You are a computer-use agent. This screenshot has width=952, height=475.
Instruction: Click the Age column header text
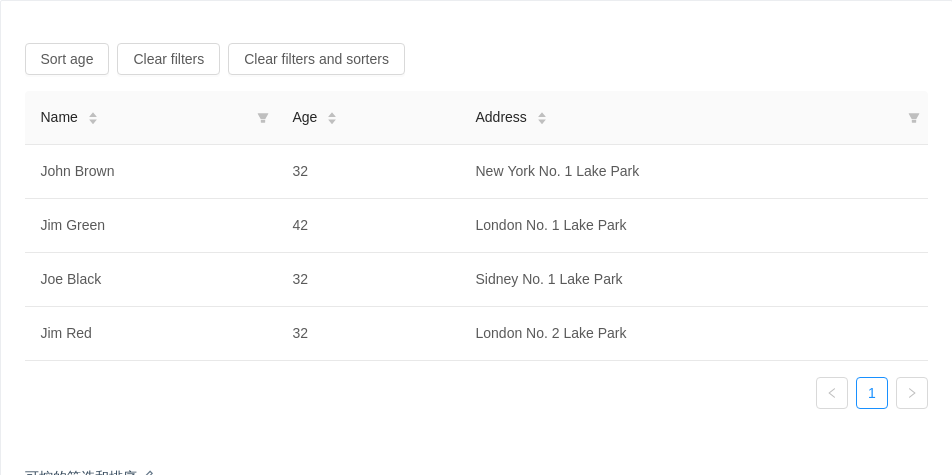point(305,117)
